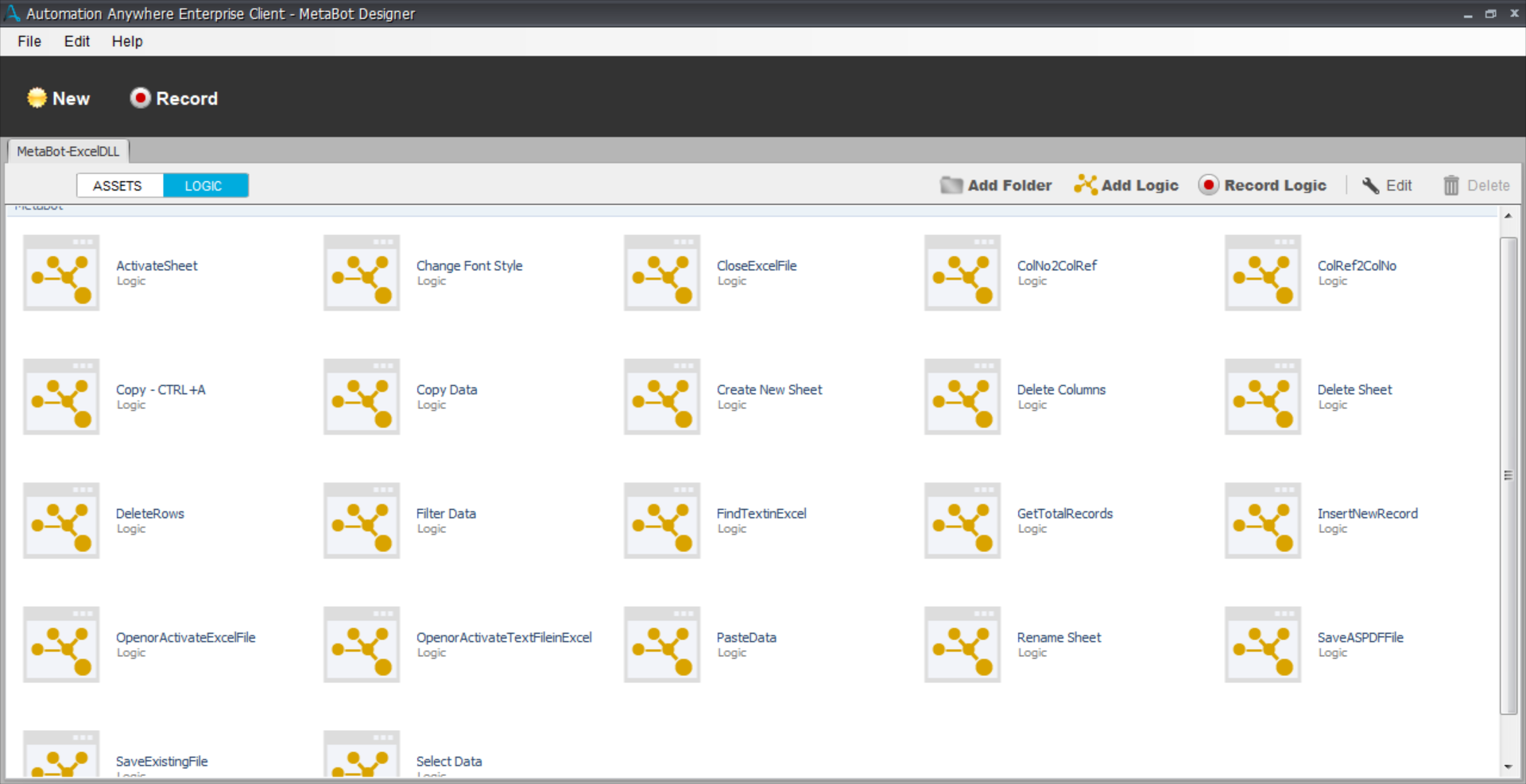Click the ColRef2ColNo logic icon
Viewport: 1526px width, 784px height.
point(1263,272)
